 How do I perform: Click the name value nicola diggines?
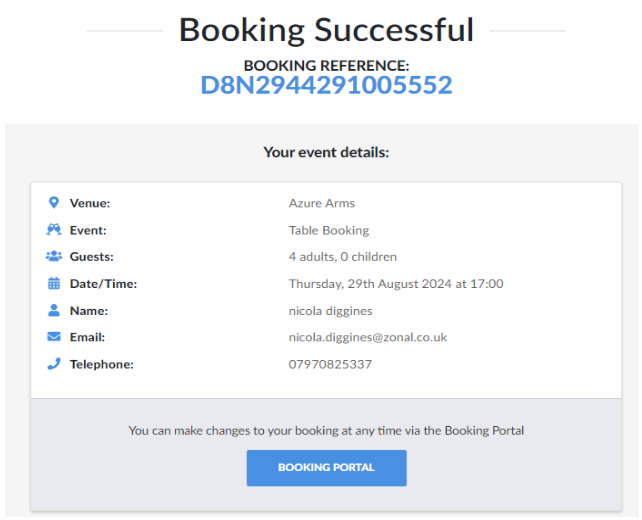pyautogui.click(x=330, y=311)
